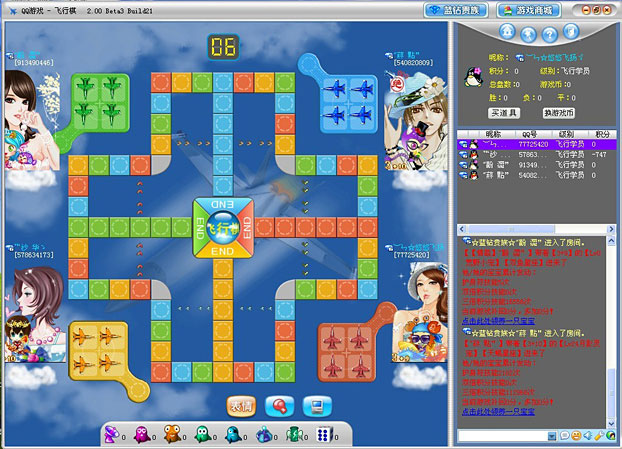Open the 蓝钻贵族 page
Screen dimensions: 622x449
pos(456,9)
